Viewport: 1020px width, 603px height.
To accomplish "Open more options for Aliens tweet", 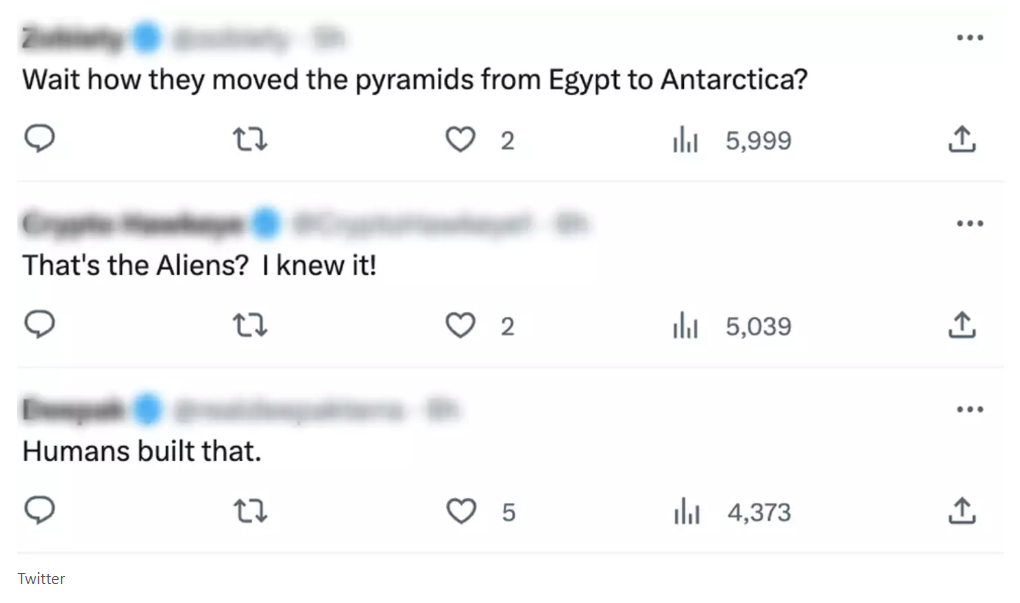I will pyautogui.click(x=969, y=223).
